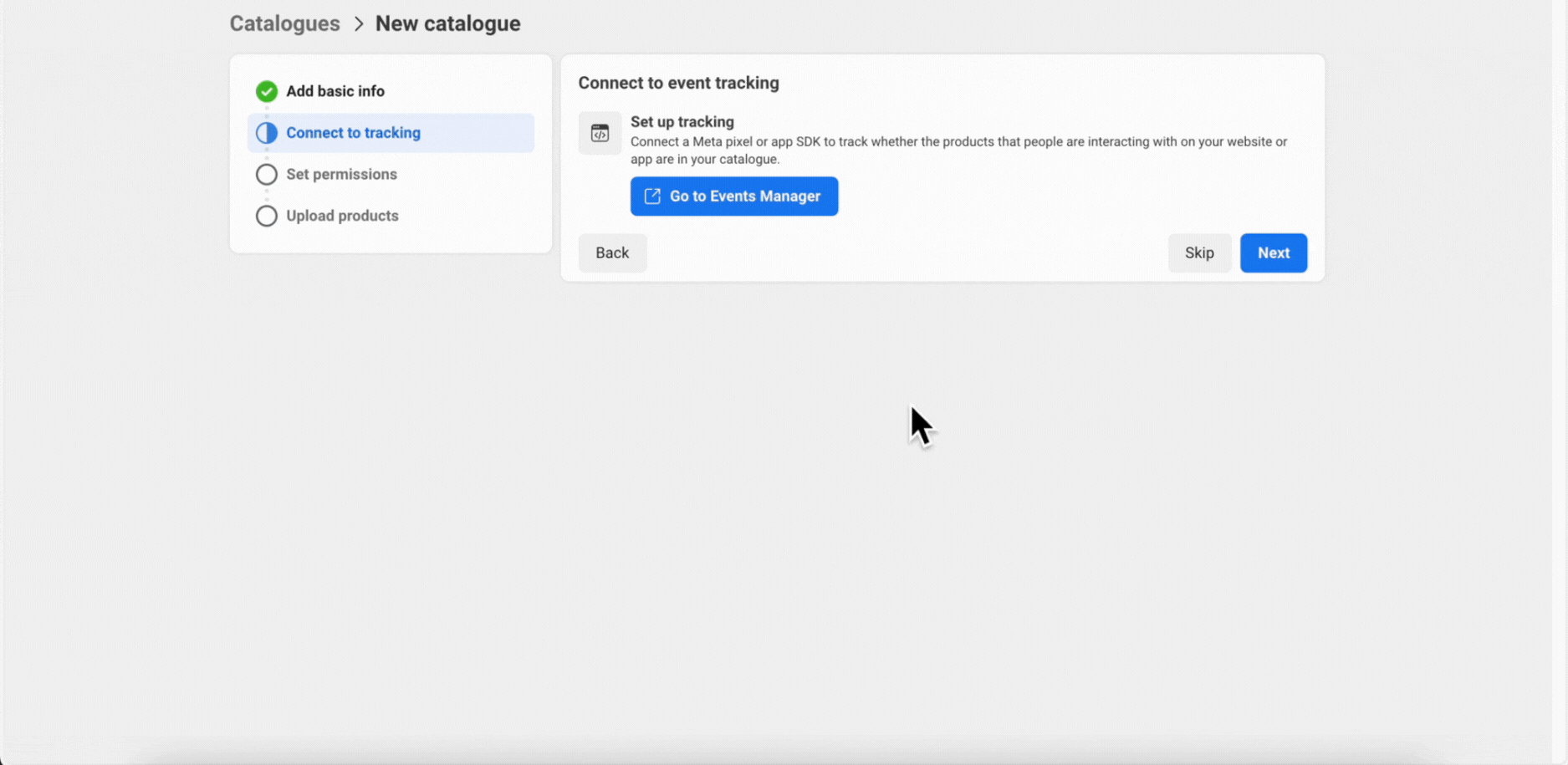The height and width of the screenshot is (765, 1568).
Task: Skip the tracking connection step
Action: click(1199, 252)
